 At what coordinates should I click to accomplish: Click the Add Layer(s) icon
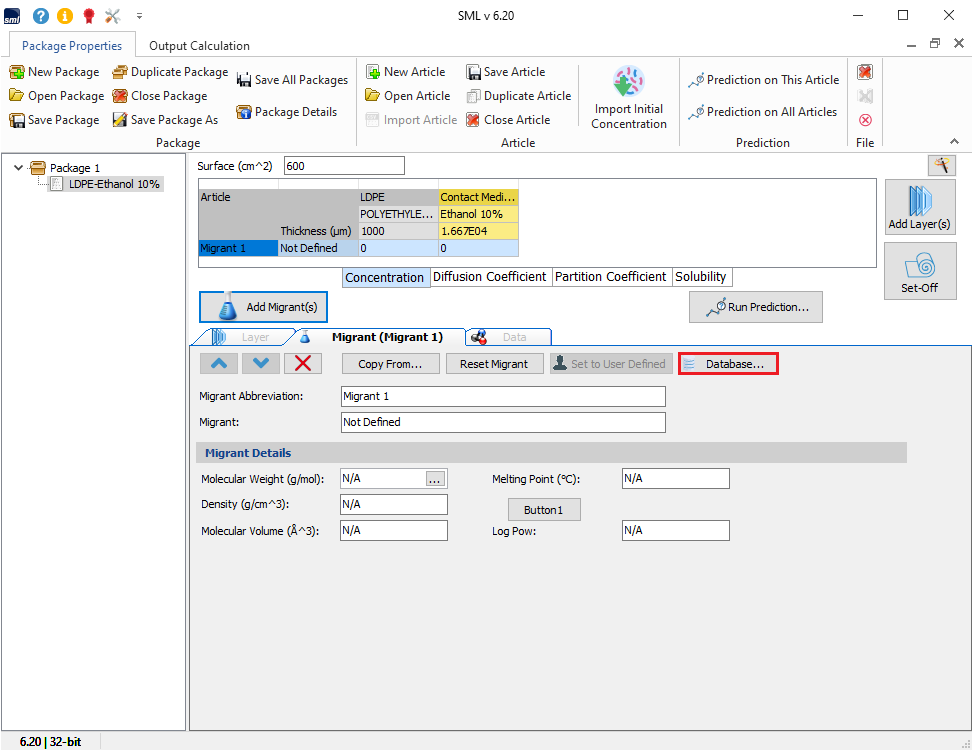pos(919,207)
